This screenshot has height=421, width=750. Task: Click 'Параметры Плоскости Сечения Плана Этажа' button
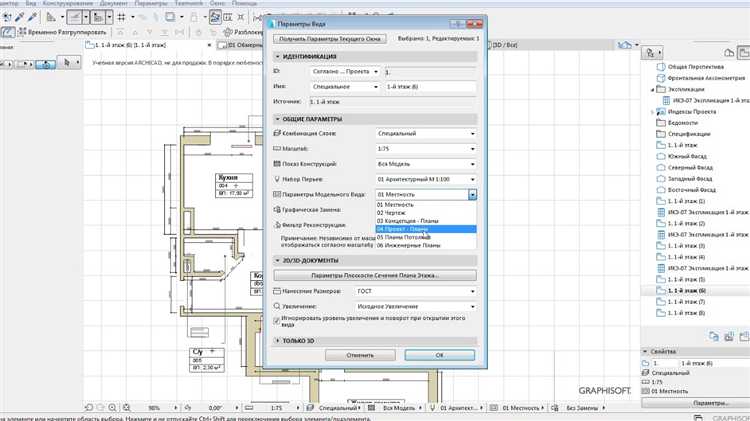click(x=375, y=276)
